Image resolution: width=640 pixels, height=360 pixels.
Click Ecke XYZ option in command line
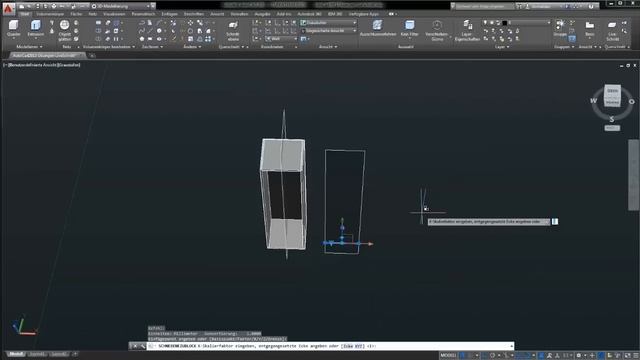353,346
